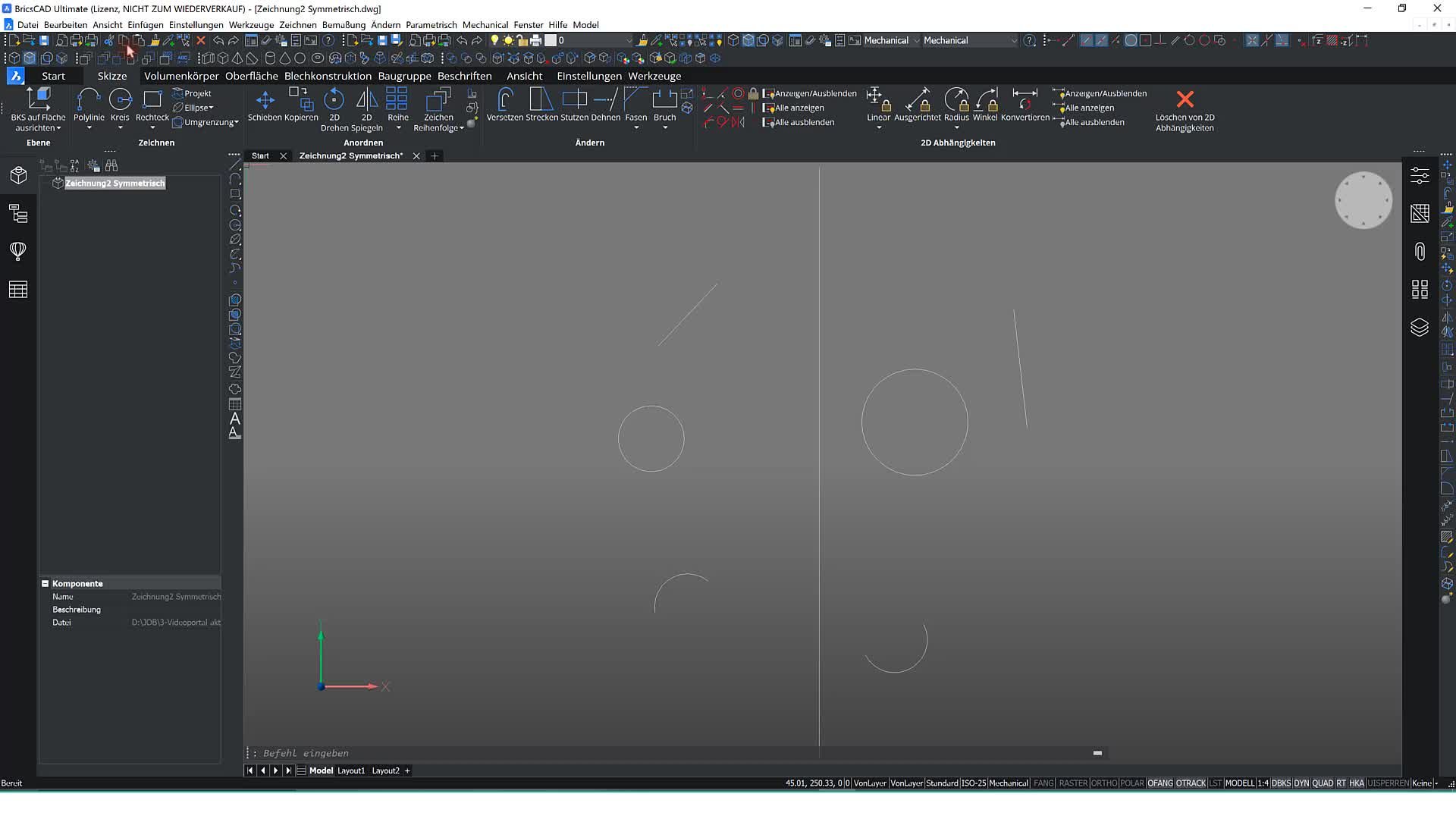Choose the 2D Spiegeln mirror tool

[367, 109]
